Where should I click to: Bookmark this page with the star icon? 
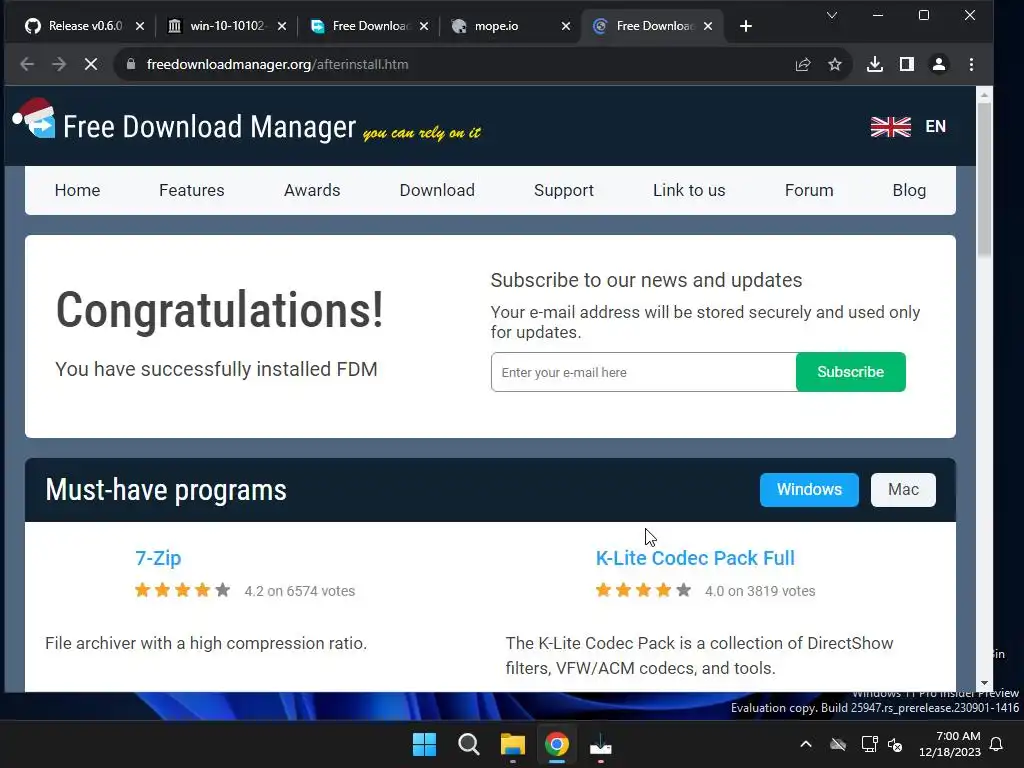(x=835, y=64)
